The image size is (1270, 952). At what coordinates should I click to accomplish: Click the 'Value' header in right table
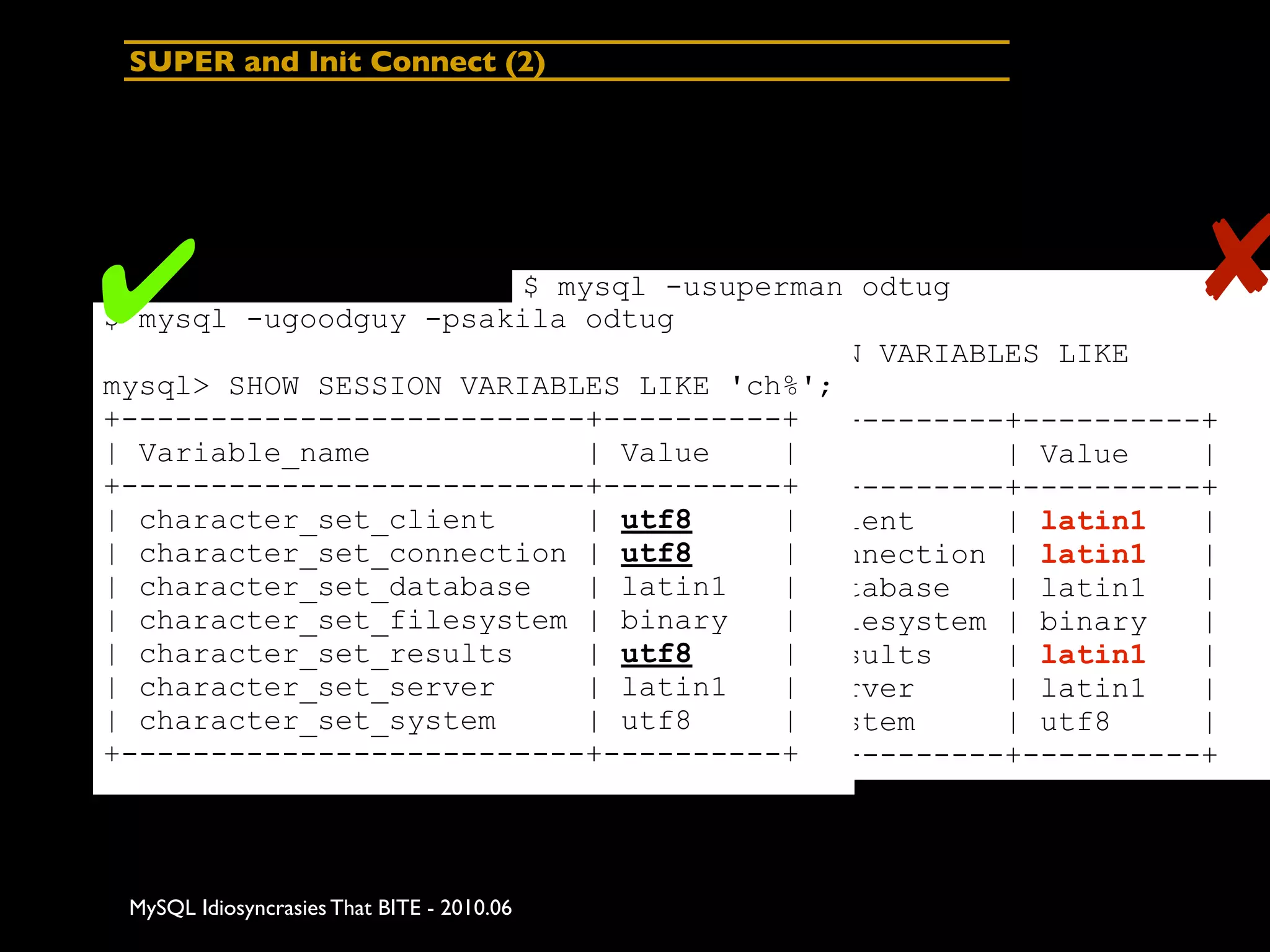point(1084,455)
